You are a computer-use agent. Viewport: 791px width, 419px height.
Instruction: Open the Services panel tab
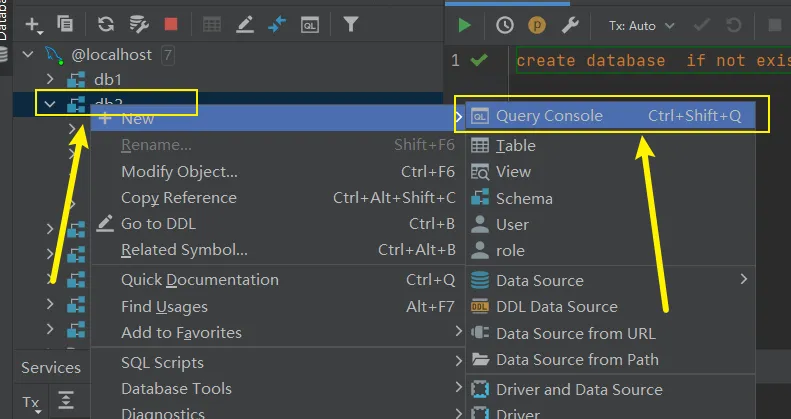(50, 367)
